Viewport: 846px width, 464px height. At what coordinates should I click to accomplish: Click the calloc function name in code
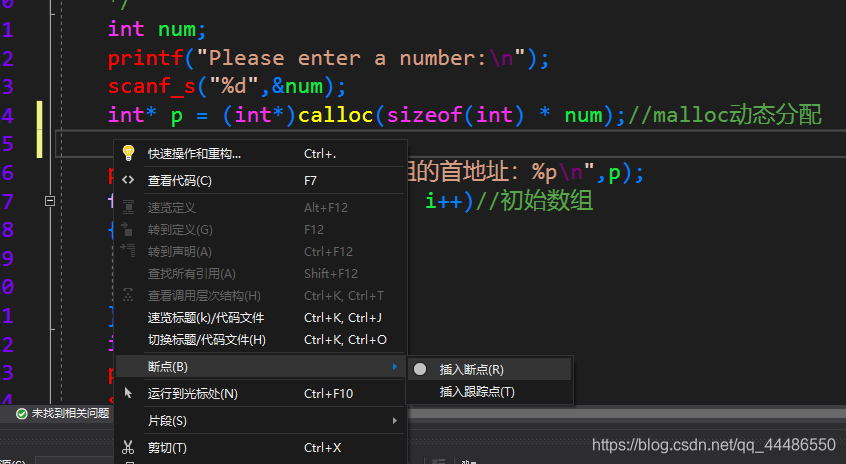point(336,115)
